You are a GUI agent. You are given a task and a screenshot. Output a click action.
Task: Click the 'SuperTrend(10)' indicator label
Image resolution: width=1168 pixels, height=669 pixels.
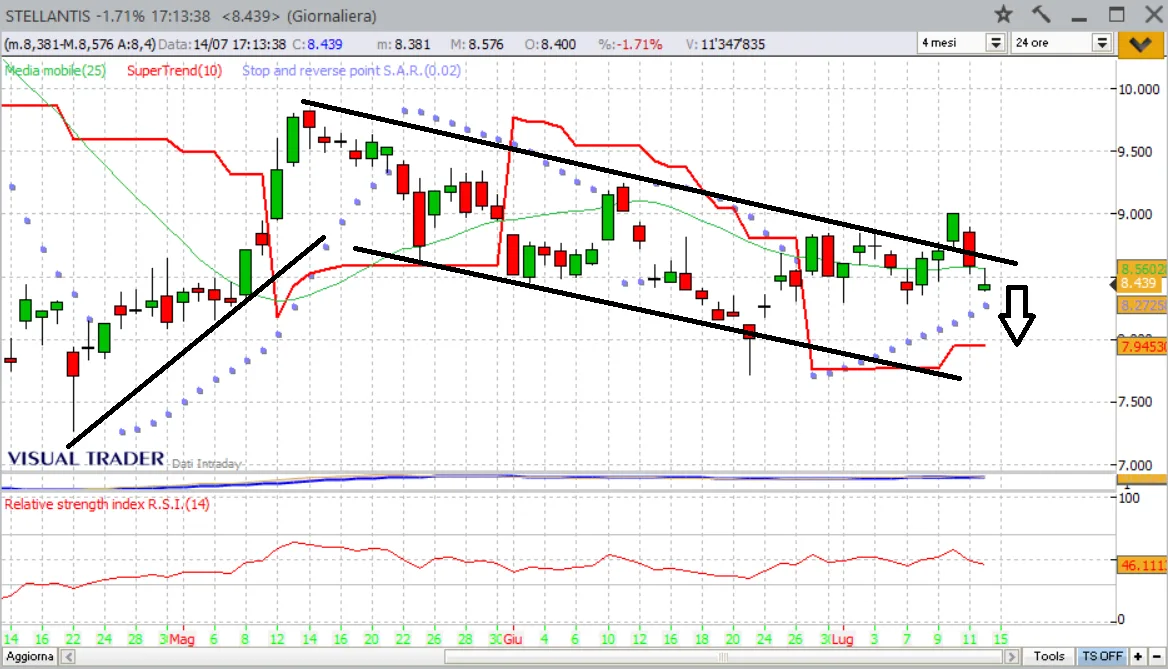pos(174,71)
